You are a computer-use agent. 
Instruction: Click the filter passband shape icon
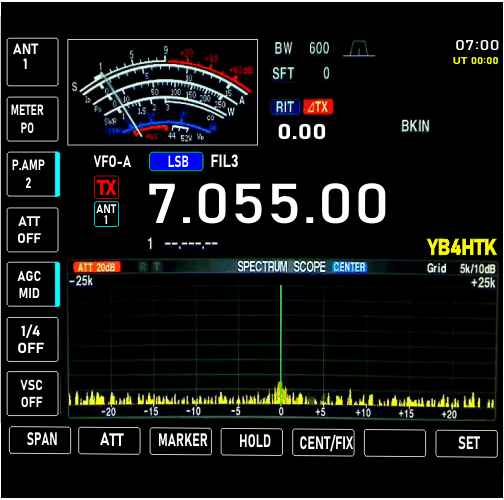point(359,49)
